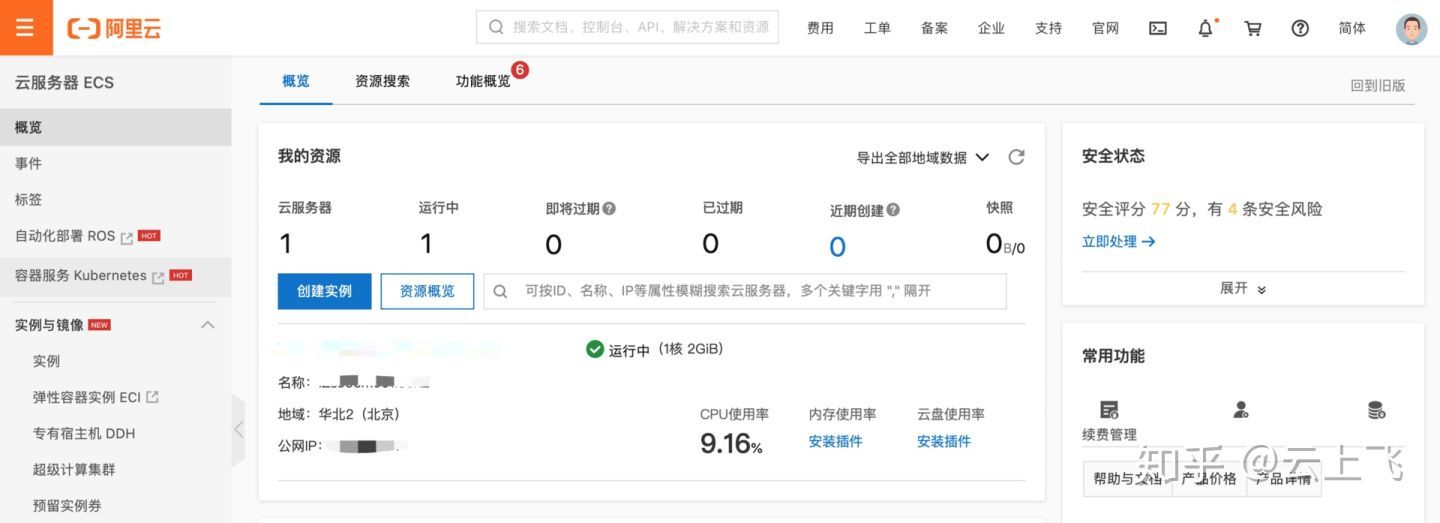Click the CPU usage value 9.16%
1440x523 pixels.
click(731, 443)
